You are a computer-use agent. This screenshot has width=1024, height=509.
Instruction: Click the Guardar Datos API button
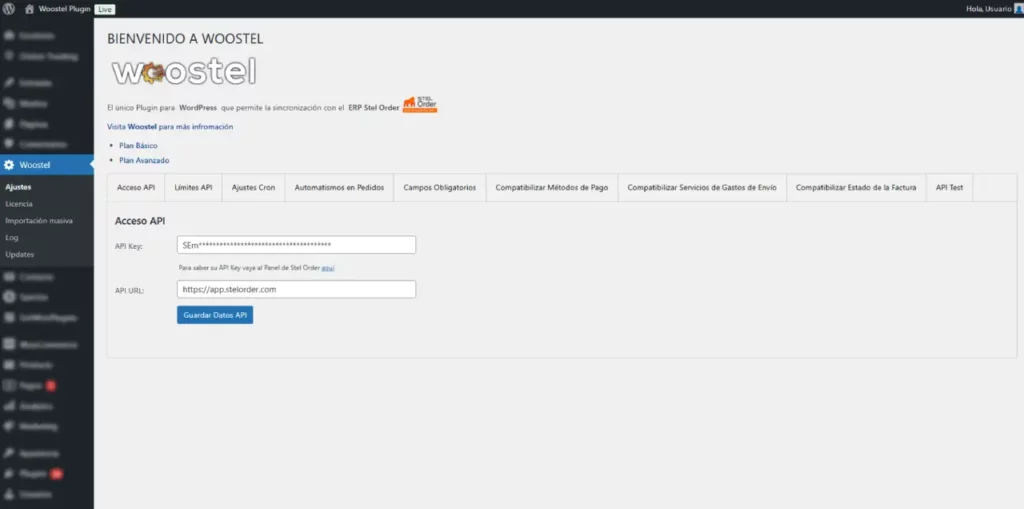(x=215, y=315)
